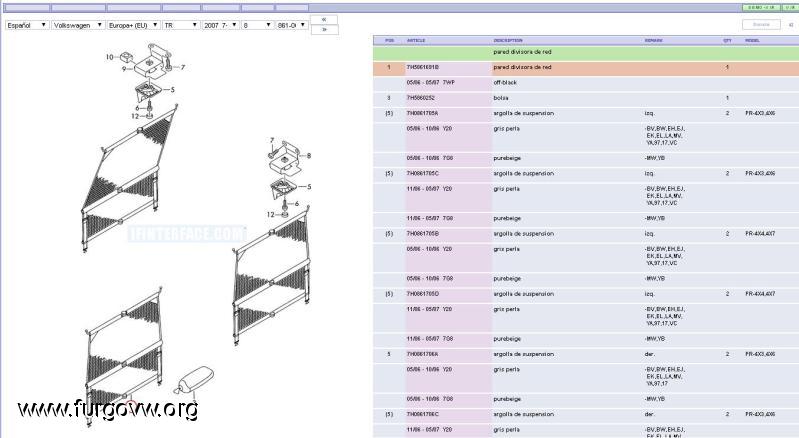Open the TR model dropdown

click(x=180, y=25)
